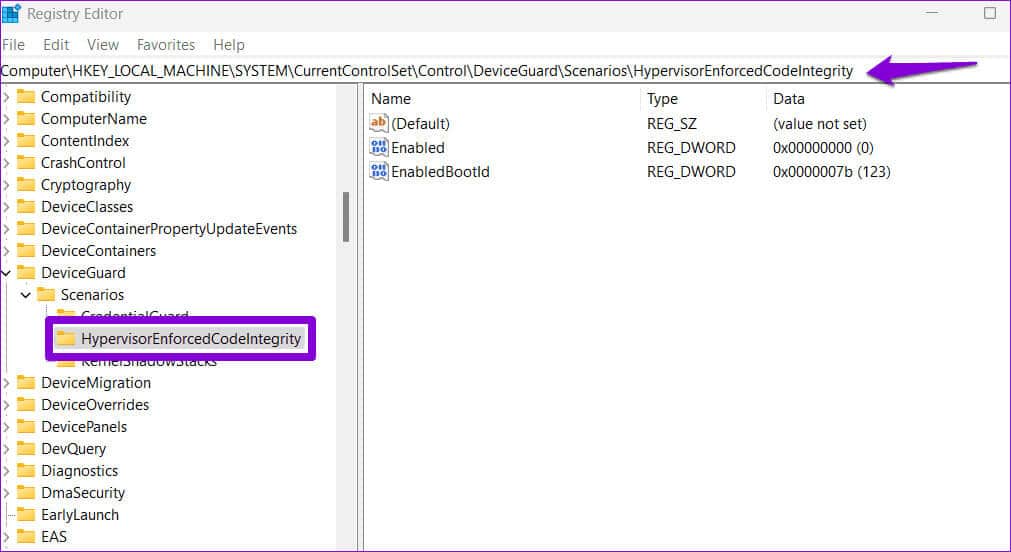1011x552 pixels.
Task: Click the registry path address bar
Action: [x=506, y=71]
